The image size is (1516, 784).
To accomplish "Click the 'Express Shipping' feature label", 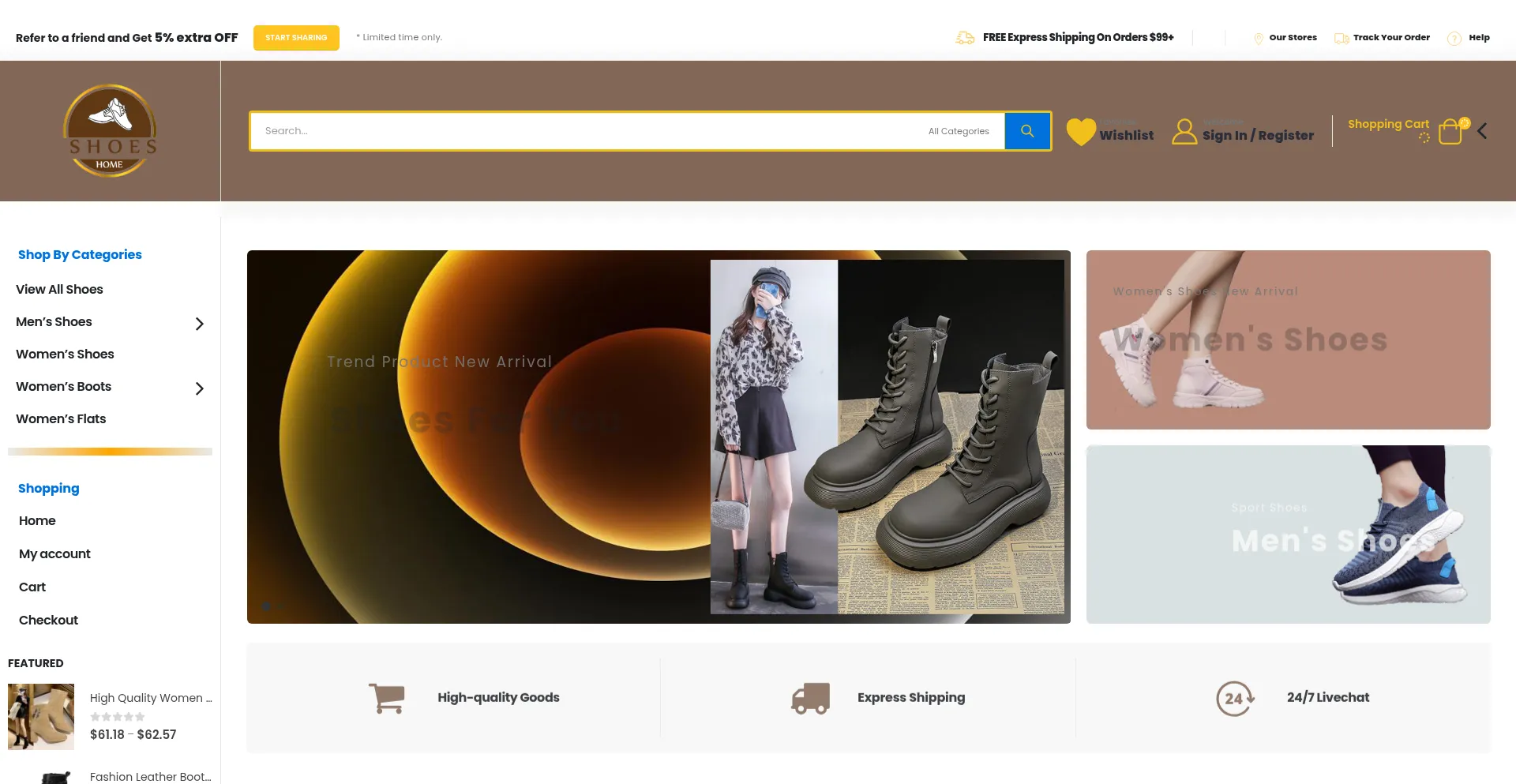I will coord(911,697).
